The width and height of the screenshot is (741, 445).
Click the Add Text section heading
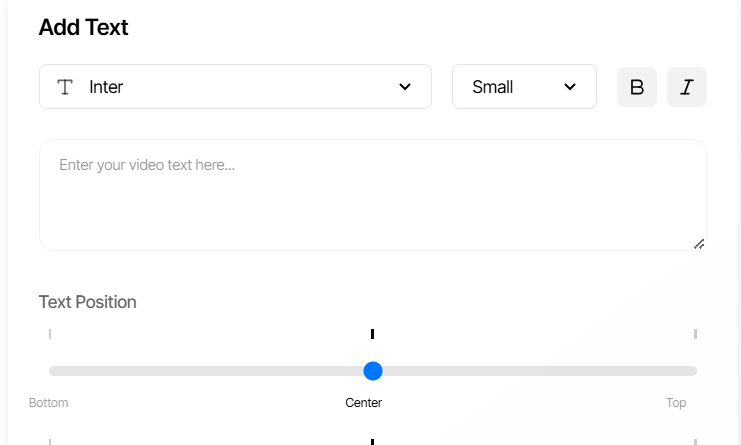point(83,27)
